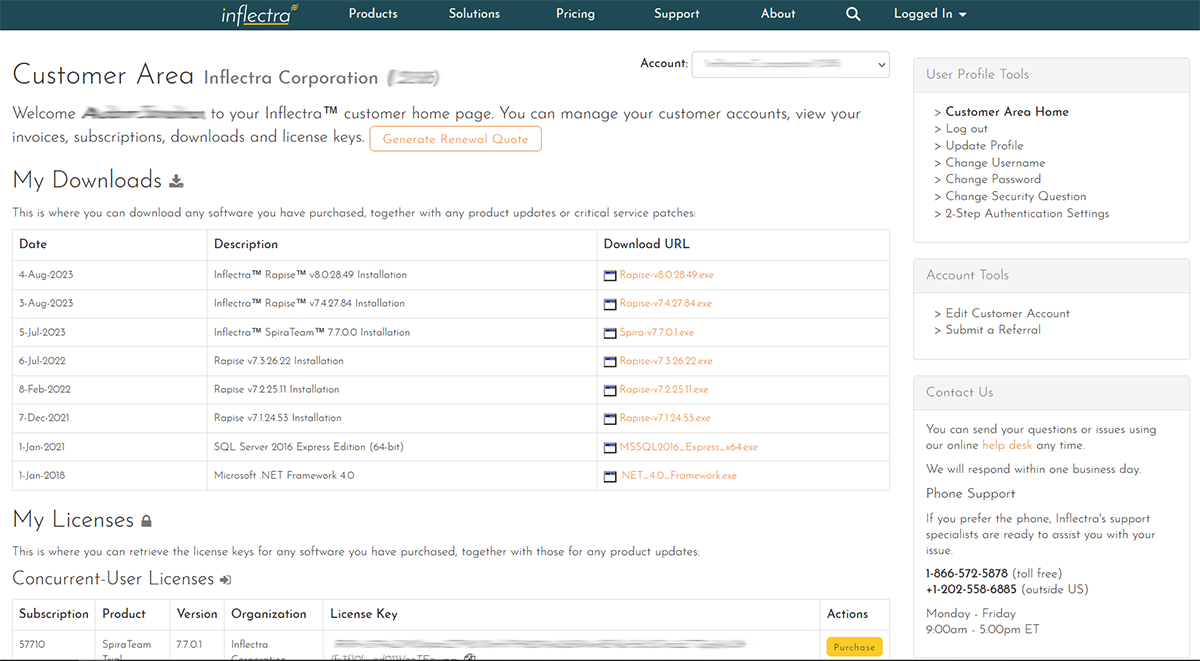Click the Inflectra logo in header
This screenshot has width=1200, height=661.
259,15
